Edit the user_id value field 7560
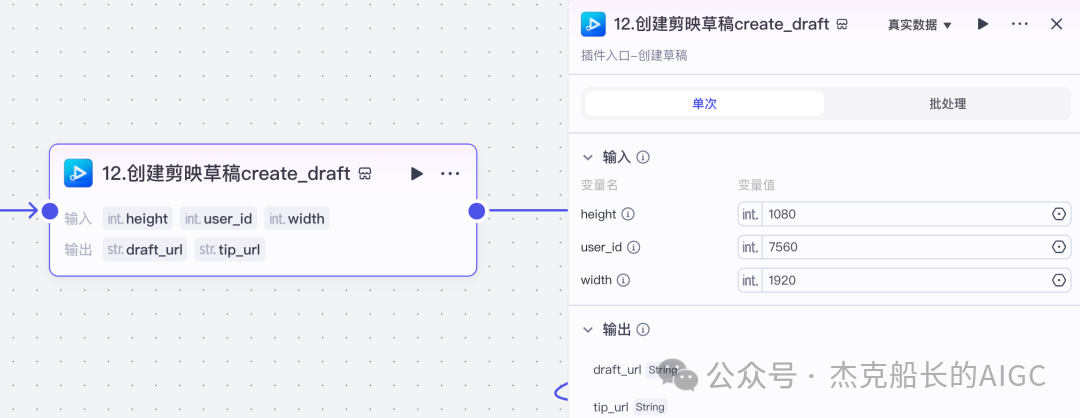 coord(904,247)
